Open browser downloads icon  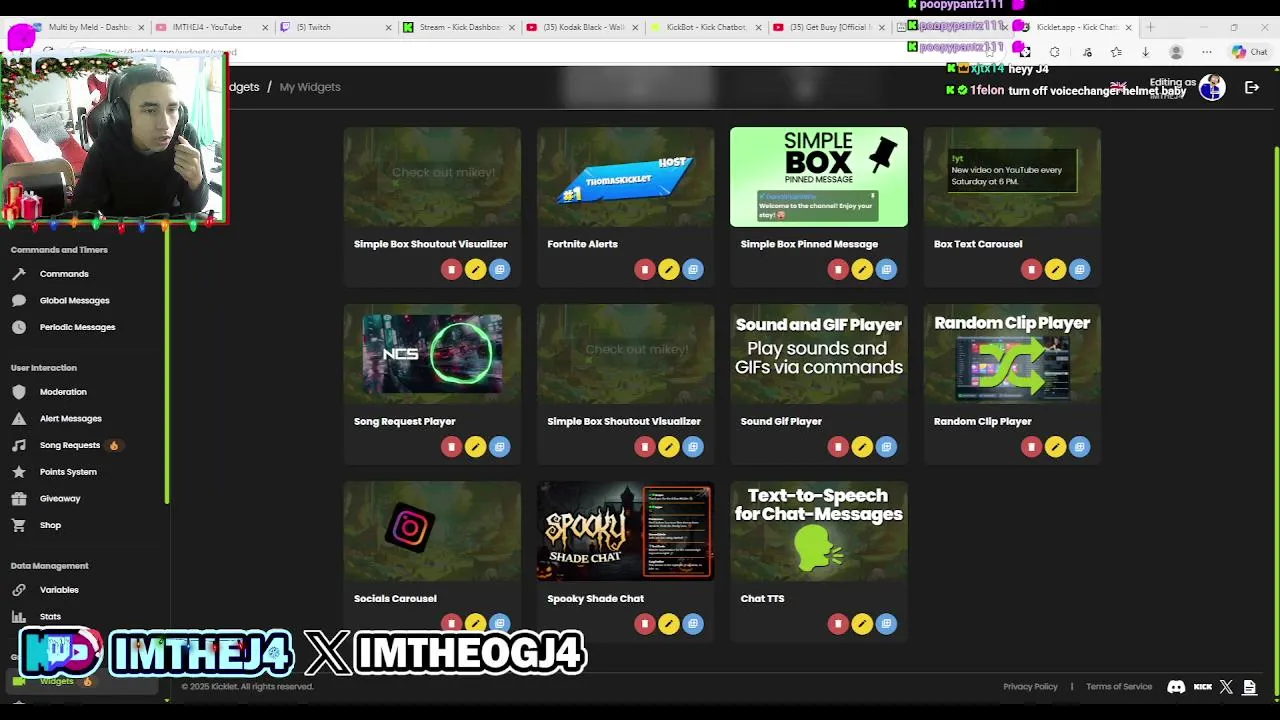pyautogui.click(x=1145, y=52)
